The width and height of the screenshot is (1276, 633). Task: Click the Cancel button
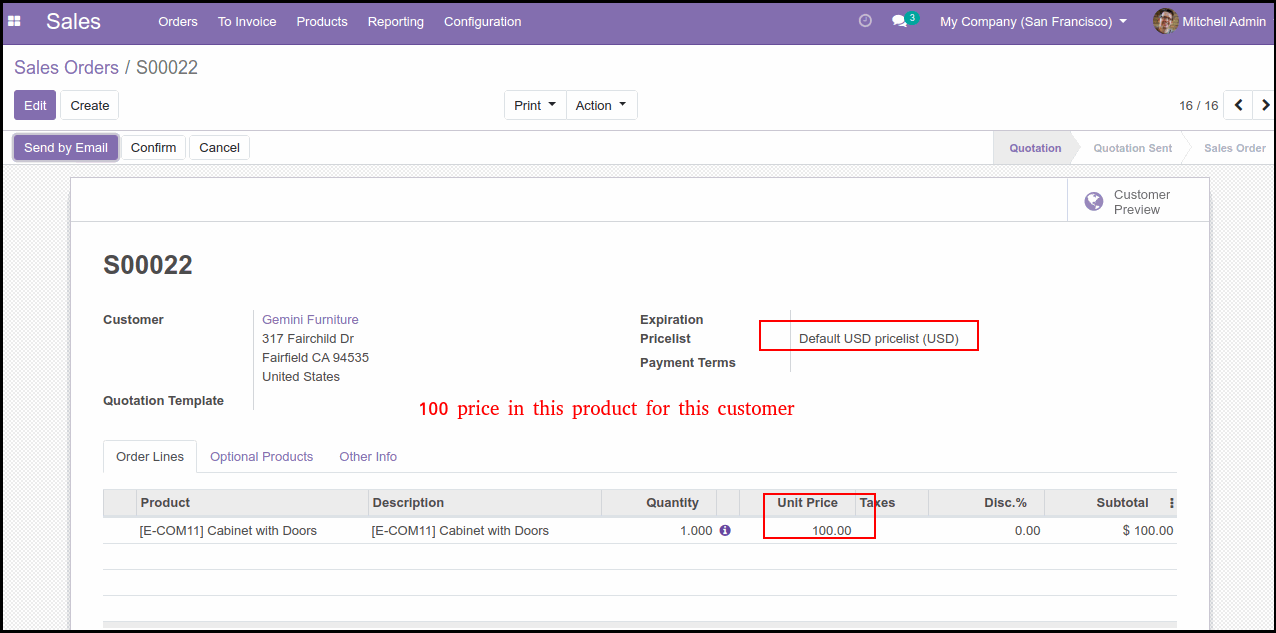click(219, 147)
